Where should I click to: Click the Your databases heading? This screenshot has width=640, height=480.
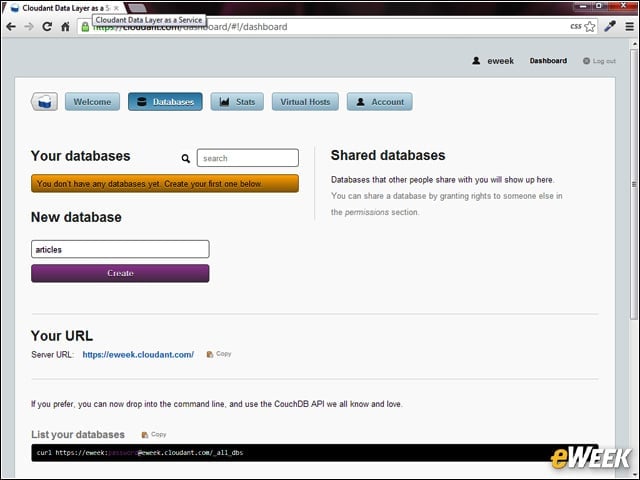(80, 156)
